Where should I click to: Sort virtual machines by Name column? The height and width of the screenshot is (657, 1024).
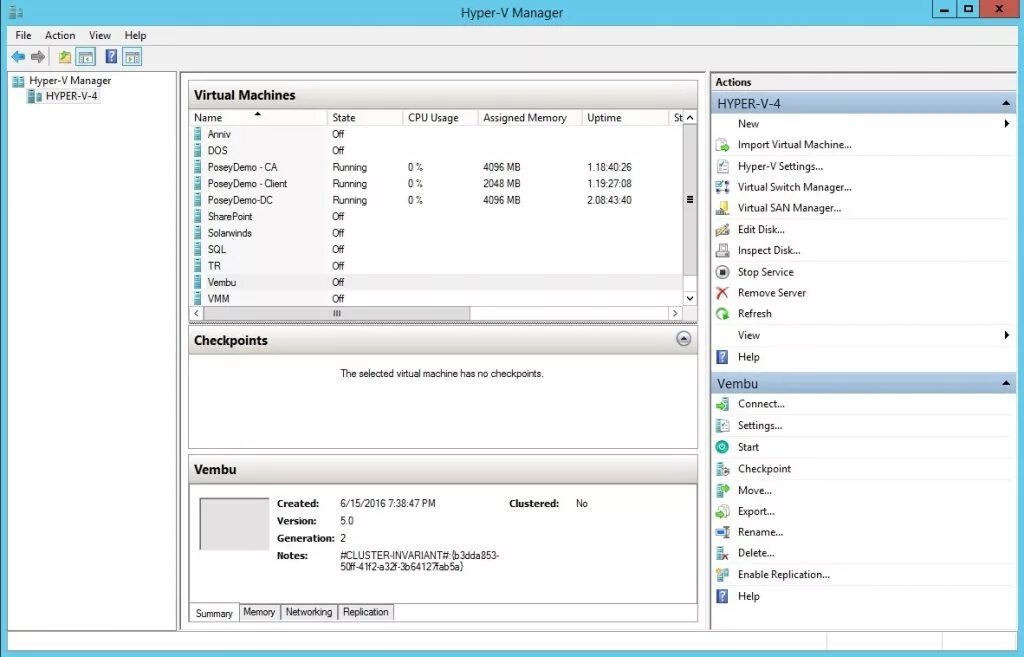click(258, 118)
